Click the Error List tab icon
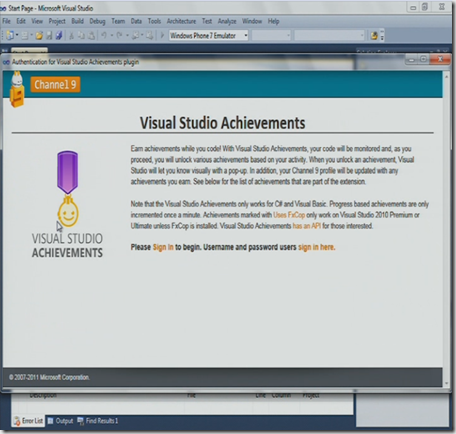 17,421
